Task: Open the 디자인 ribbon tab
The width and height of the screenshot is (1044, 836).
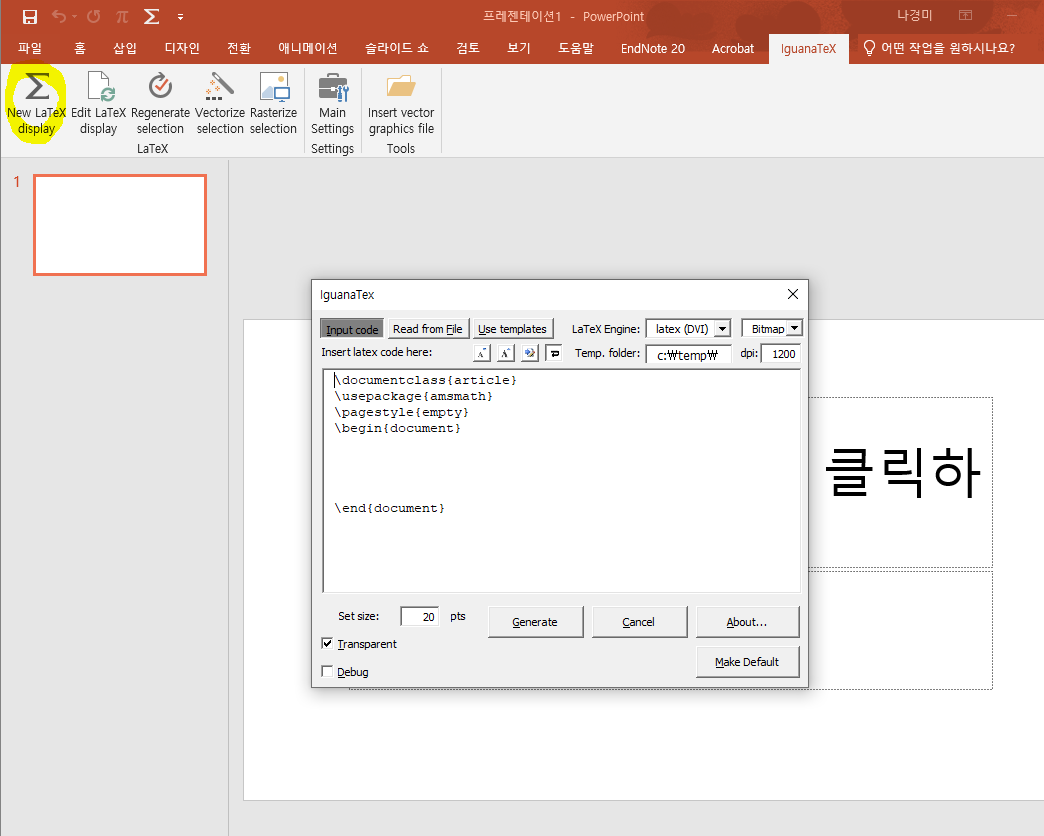Action: [182, 49]
